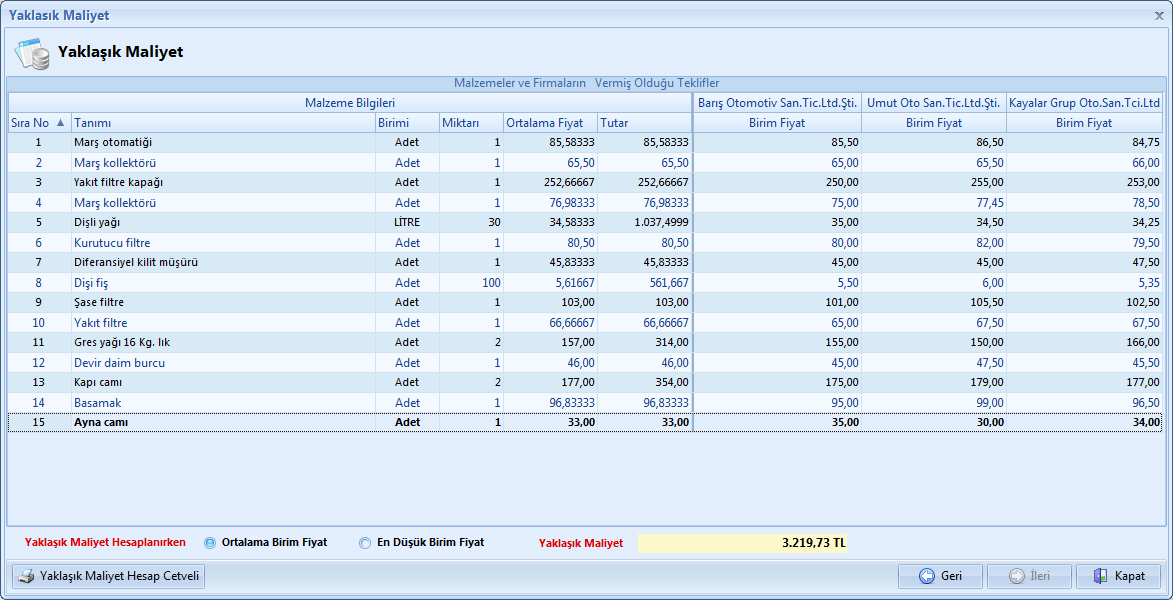1173x600 pixels.
Task: Click the Kapat button
Action: pos(1118,576)
